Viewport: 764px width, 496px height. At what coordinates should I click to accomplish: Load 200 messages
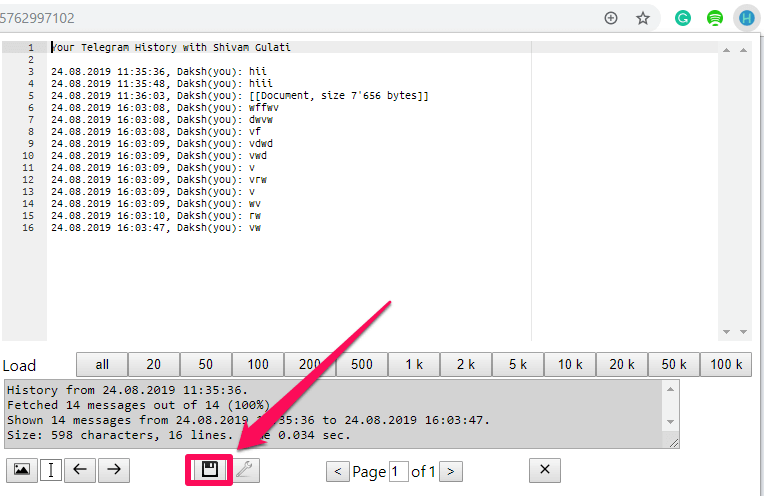[310, 364]
